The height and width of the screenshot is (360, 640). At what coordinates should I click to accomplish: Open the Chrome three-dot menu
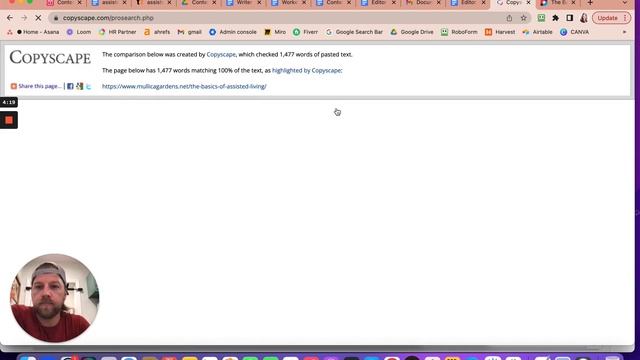pyautogui.click(x=625, y=18)
